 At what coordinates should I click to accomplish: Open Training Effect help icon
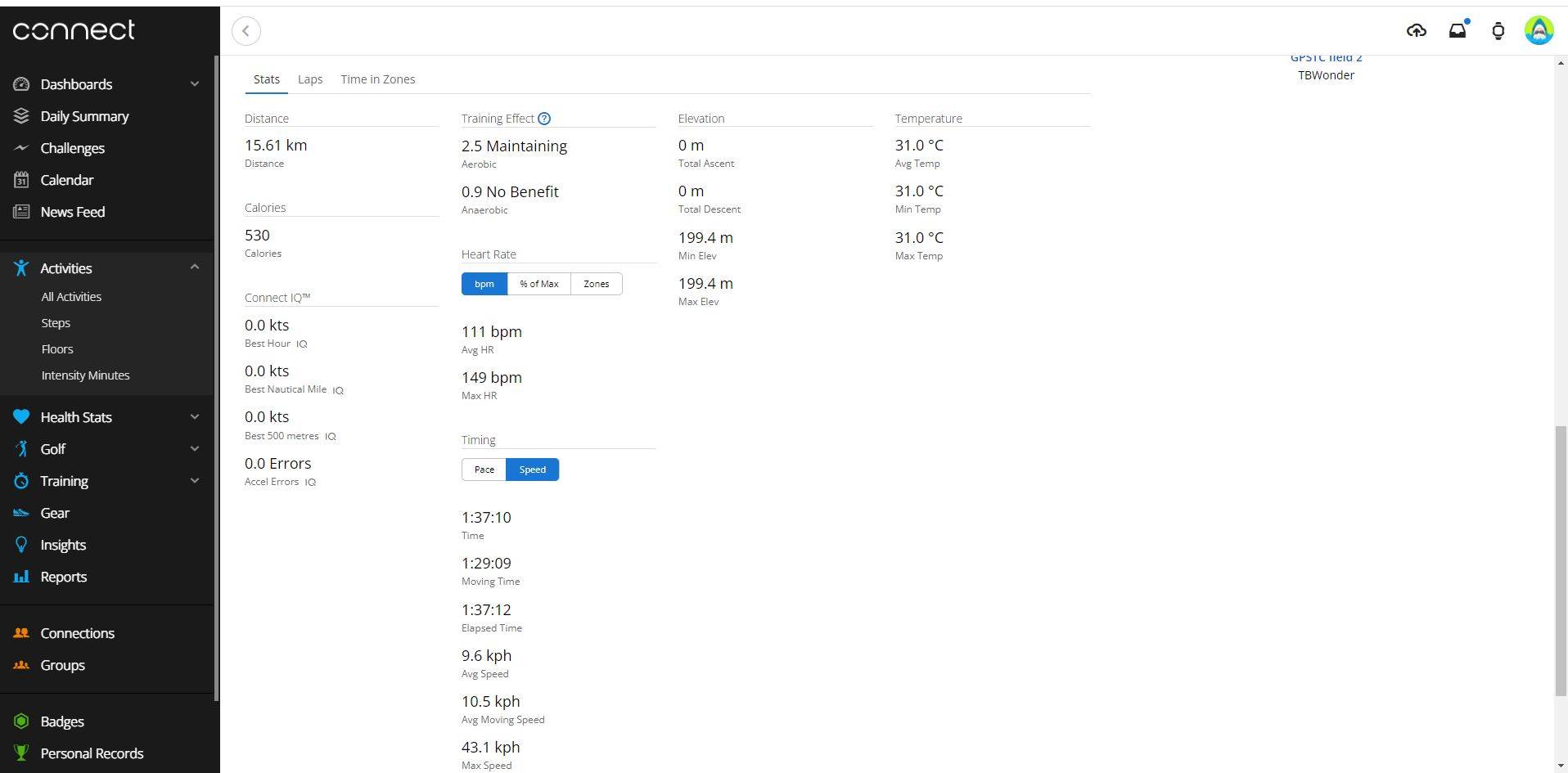pos(544,119)
